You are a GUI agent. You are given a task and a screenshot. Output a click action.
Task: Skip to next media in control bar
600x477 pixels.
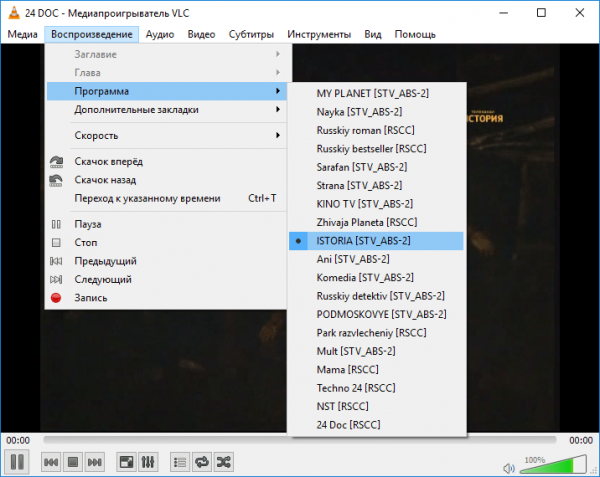(x=95, y=462)
